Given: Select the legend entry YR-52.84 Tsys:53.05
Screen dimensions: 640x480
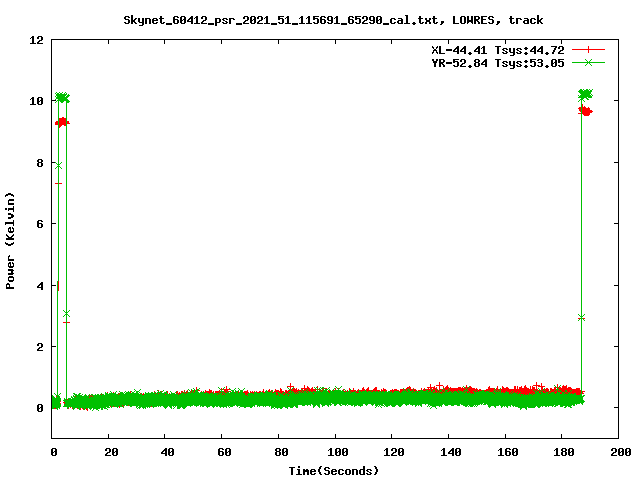Looking at the screenshot, I should click(x=498, y=63).
